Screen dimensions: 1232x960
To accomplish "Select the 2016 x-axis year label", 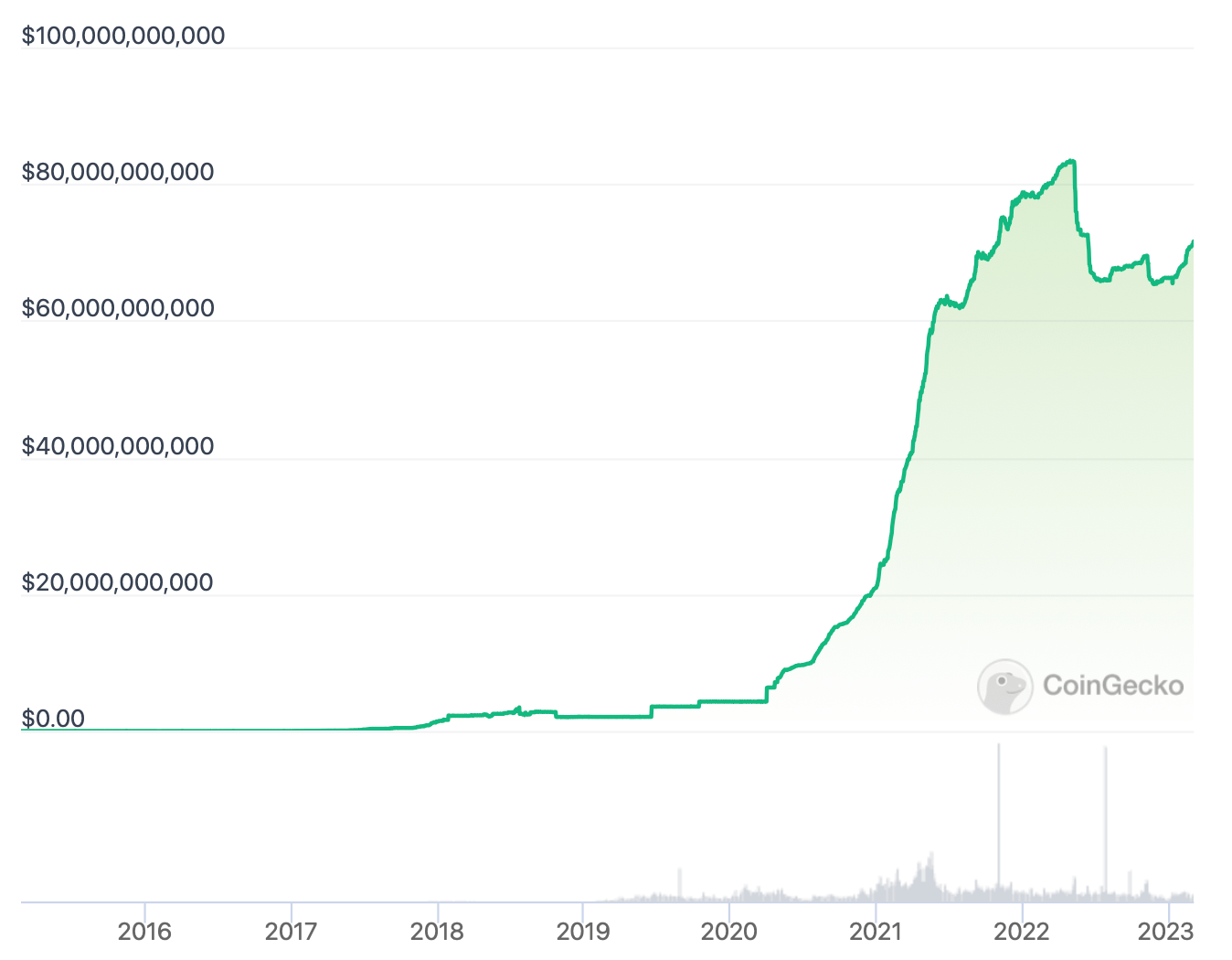I will pyautogui.click(x=144, y=932).
